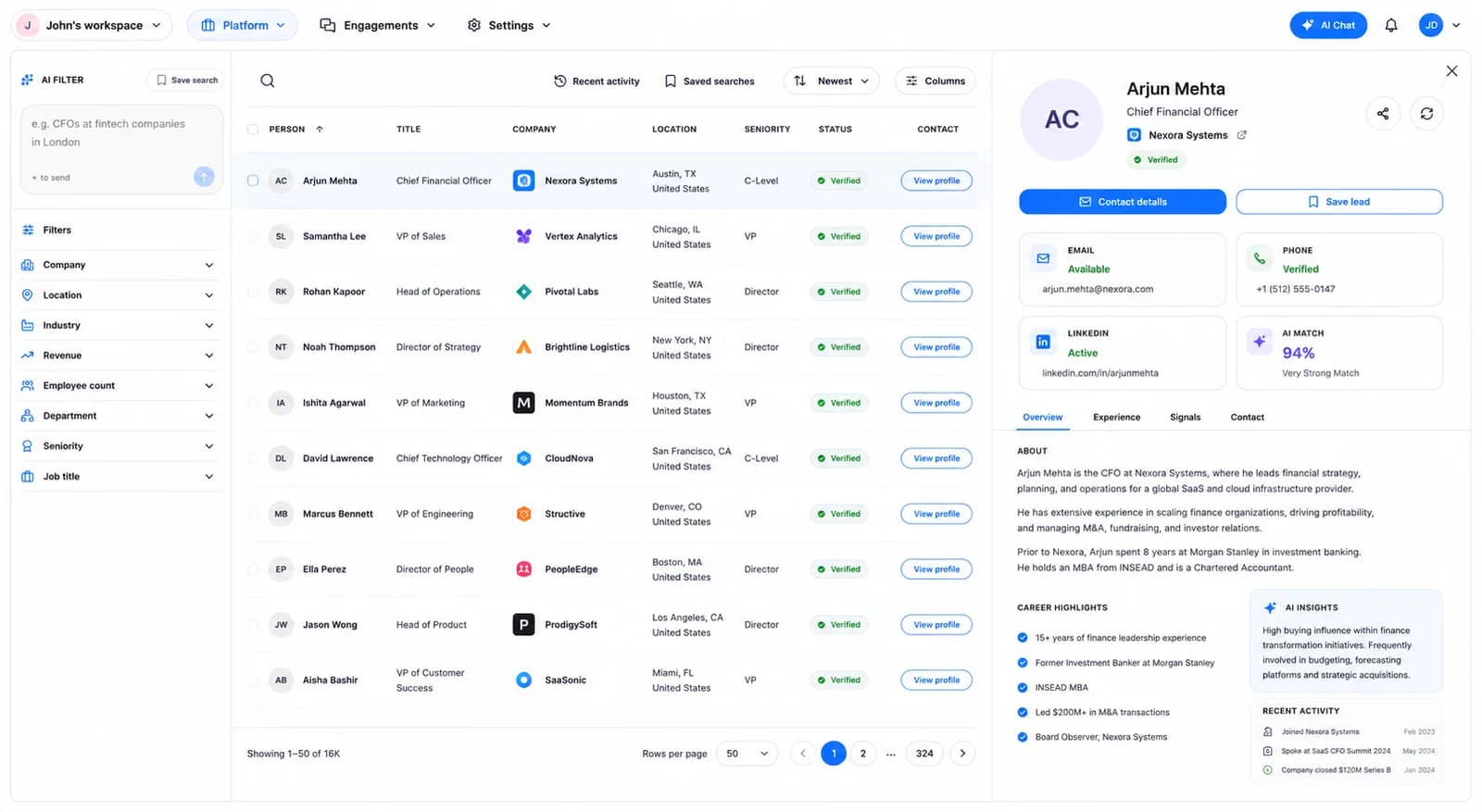Click the AI Insights sparkle icon
Image resolution: width=1482 pixels, height=812 pixels.
click(1270, 607)
